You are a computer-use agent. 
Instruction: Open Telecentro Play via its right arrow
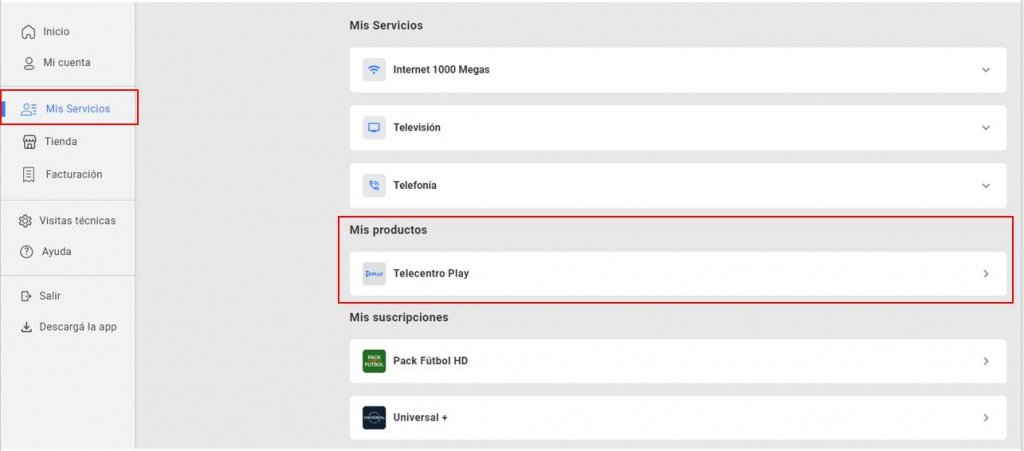[x=986, y=274]
